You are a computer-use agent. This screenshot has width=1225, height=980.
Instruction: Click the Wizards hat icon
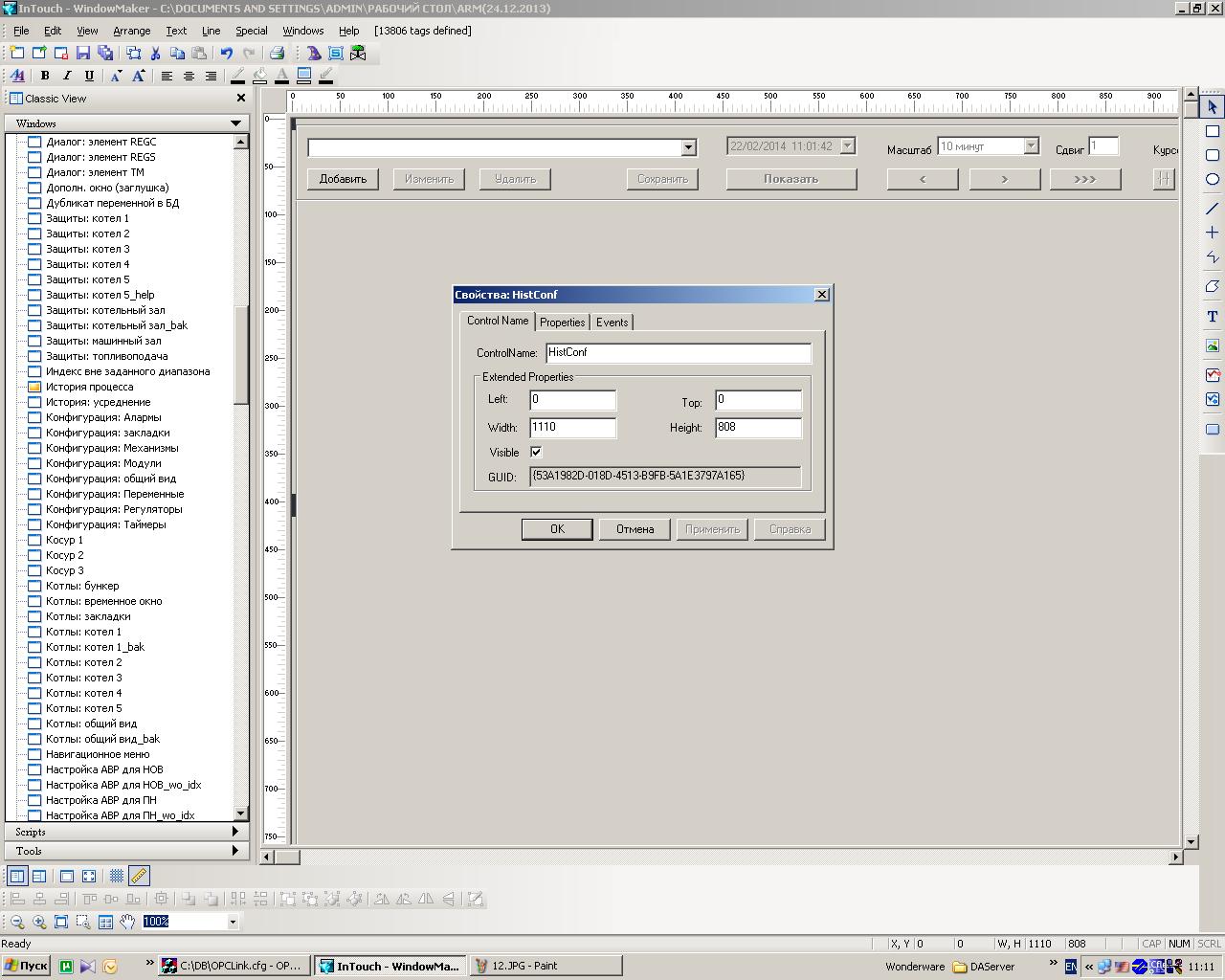pos(314,54)
